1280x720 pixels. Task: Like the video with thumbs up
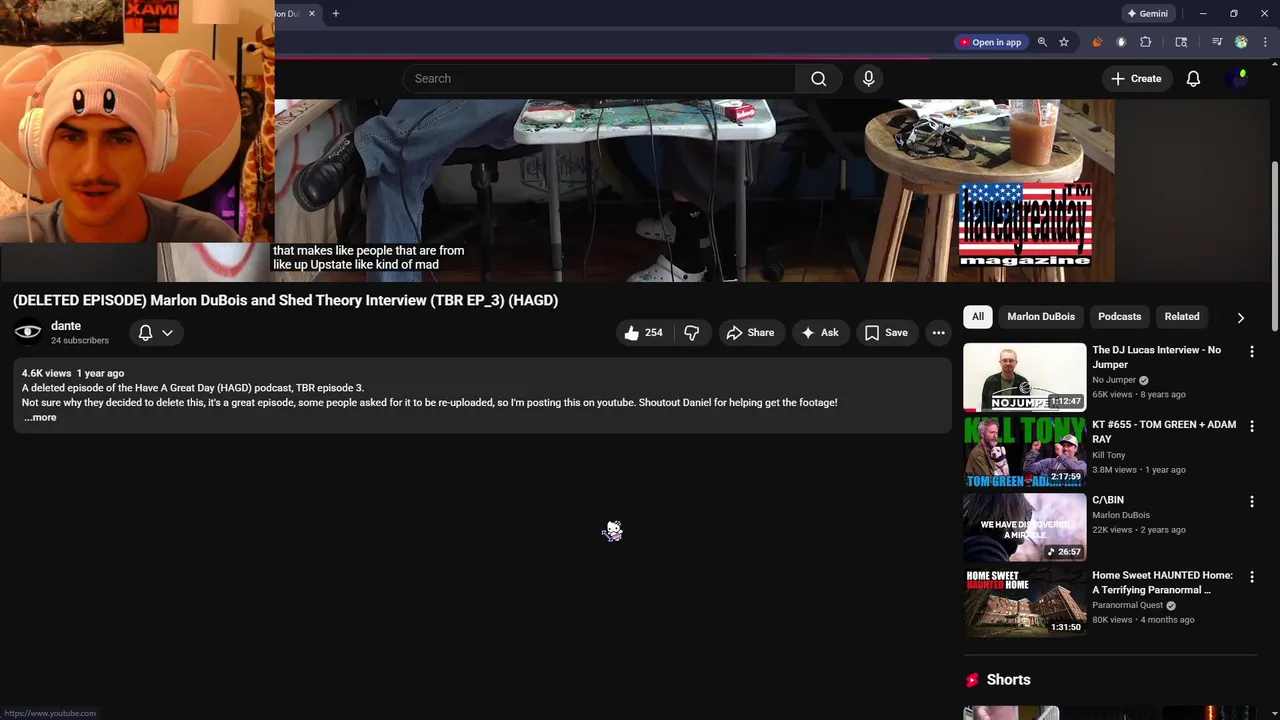coord(643,333)
